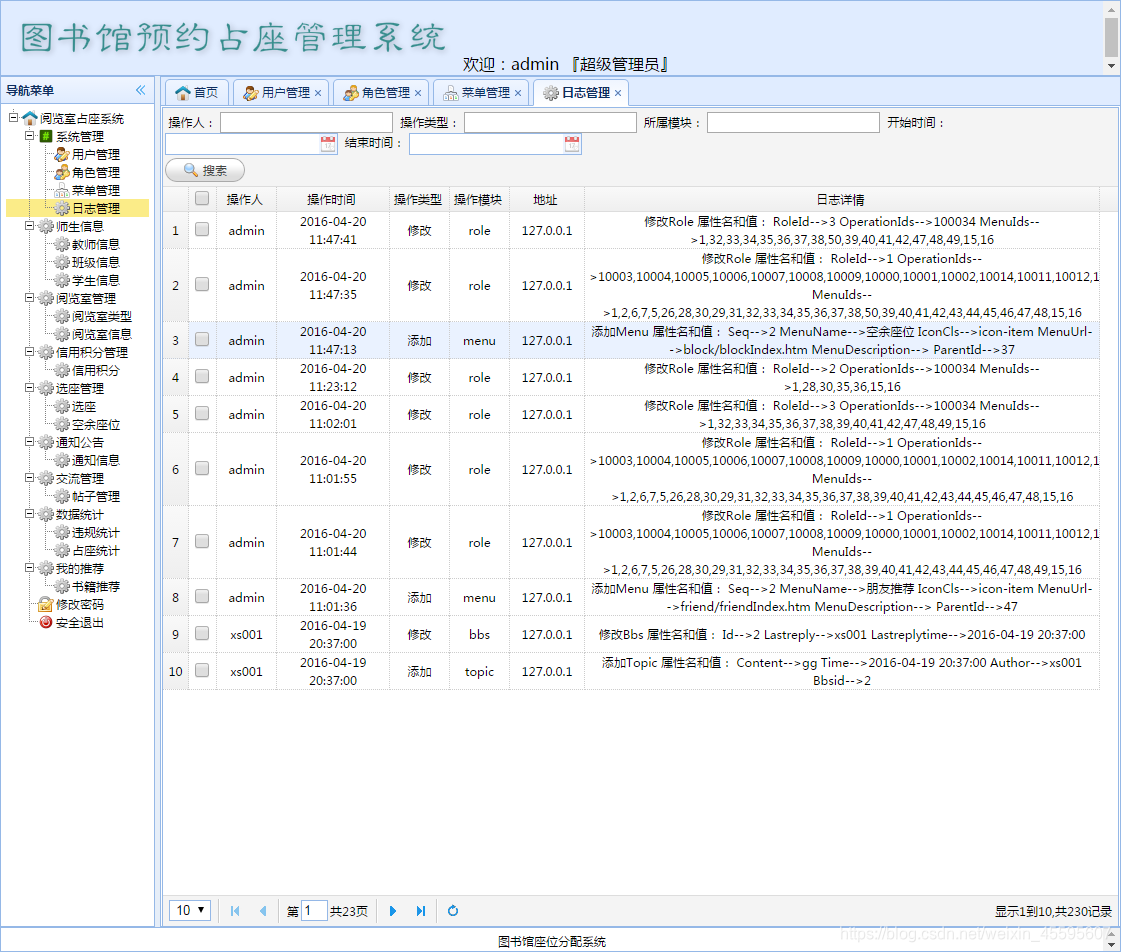Image resolution: width=1121 pixels, height=952 pixels.
Task: Click the 搜索 search button
Action: point(205,170)
